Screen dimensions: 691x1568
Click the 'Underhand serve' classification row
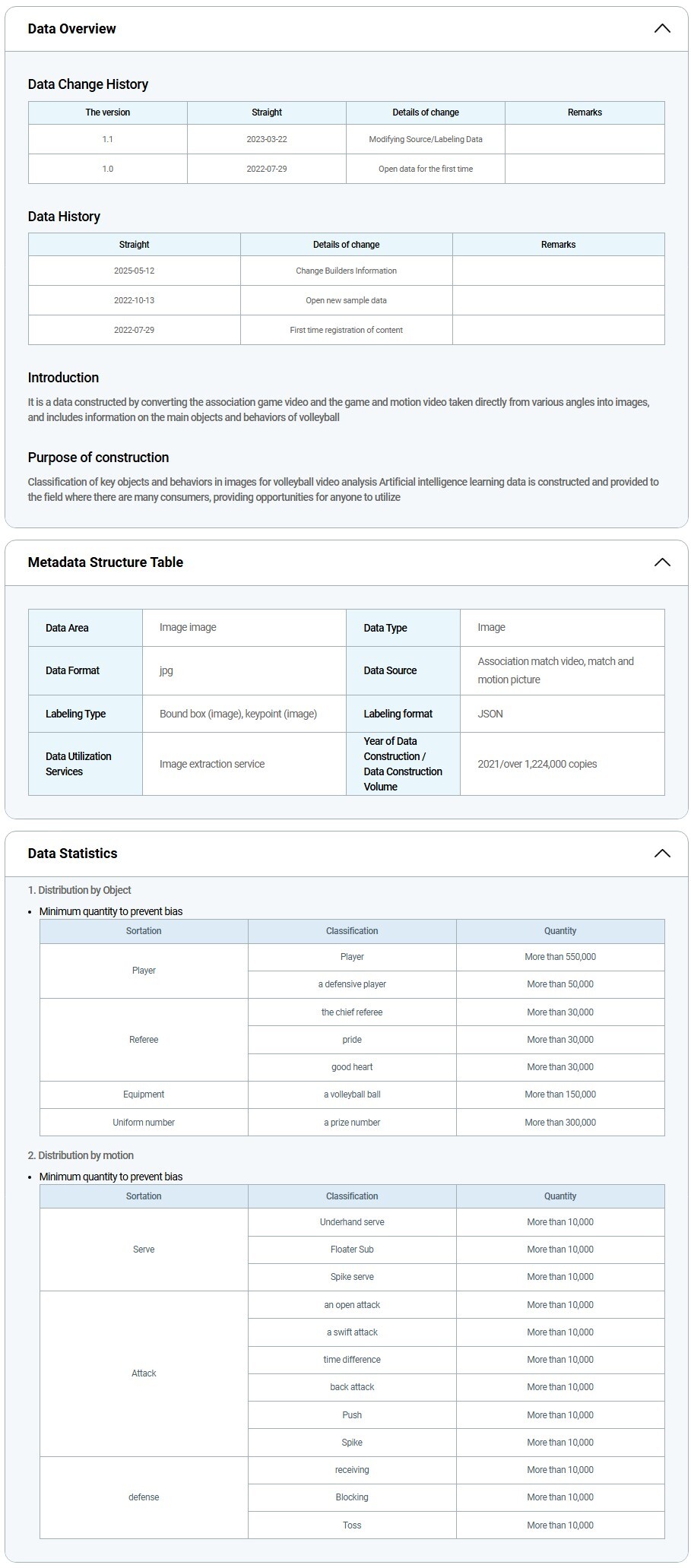tap(352, 1222)
